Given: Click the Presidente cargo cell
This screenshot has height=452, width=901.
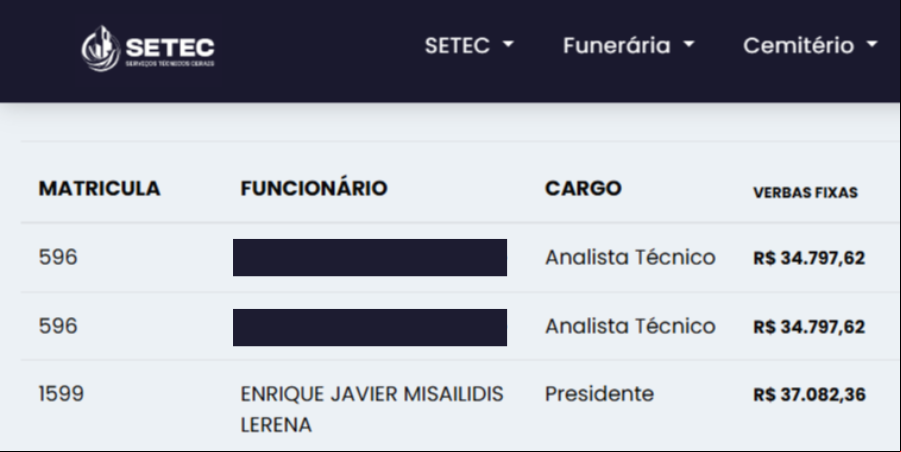Looking at the screenshot, I should (x=599, y=394).
